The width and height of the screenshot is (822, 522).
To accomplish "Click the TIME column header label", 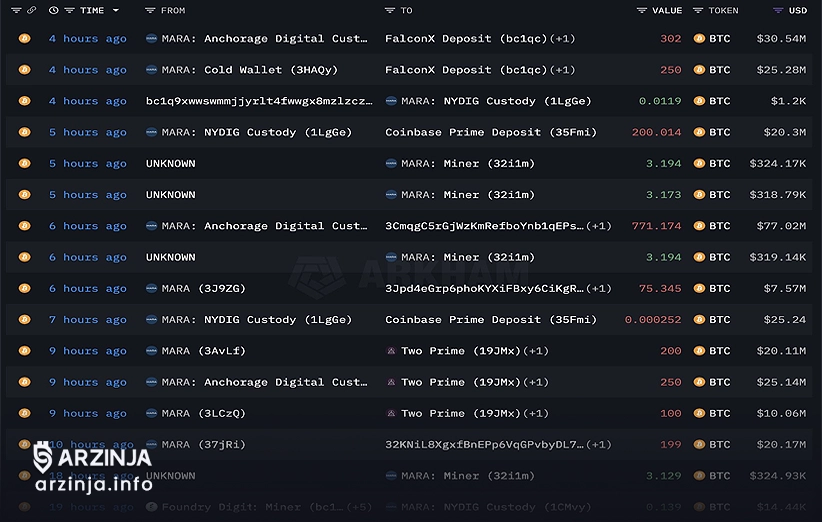I will tap(92, 10).
